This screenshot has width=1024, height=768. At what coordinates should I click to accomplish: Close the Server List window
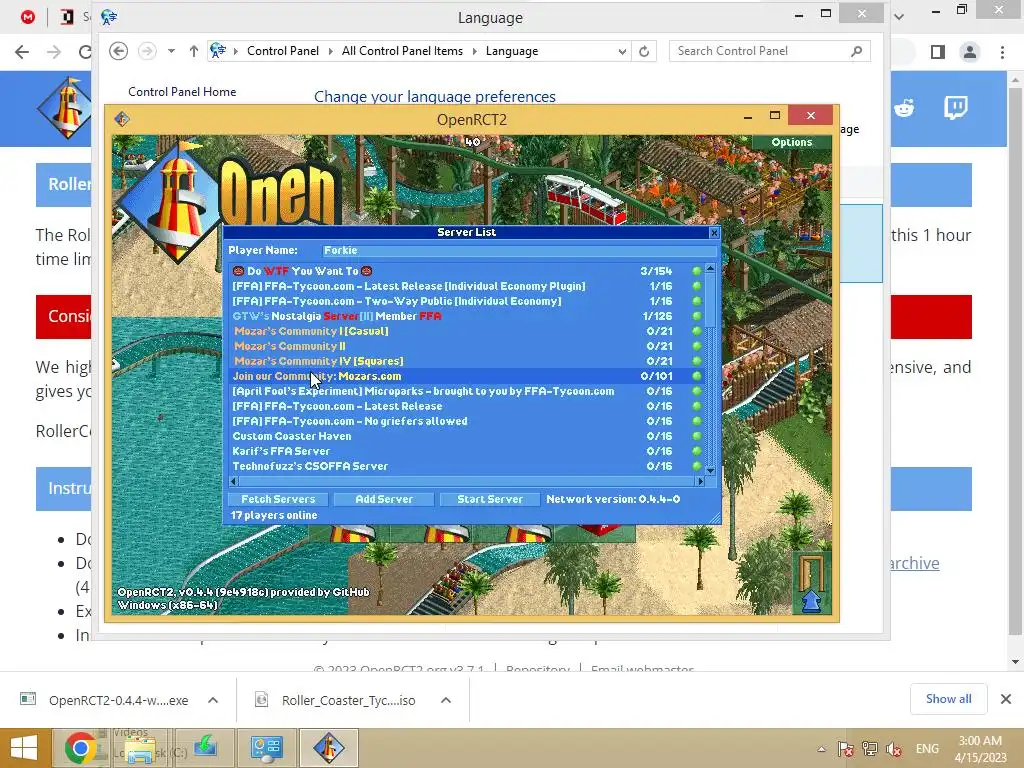coord(714,232)
